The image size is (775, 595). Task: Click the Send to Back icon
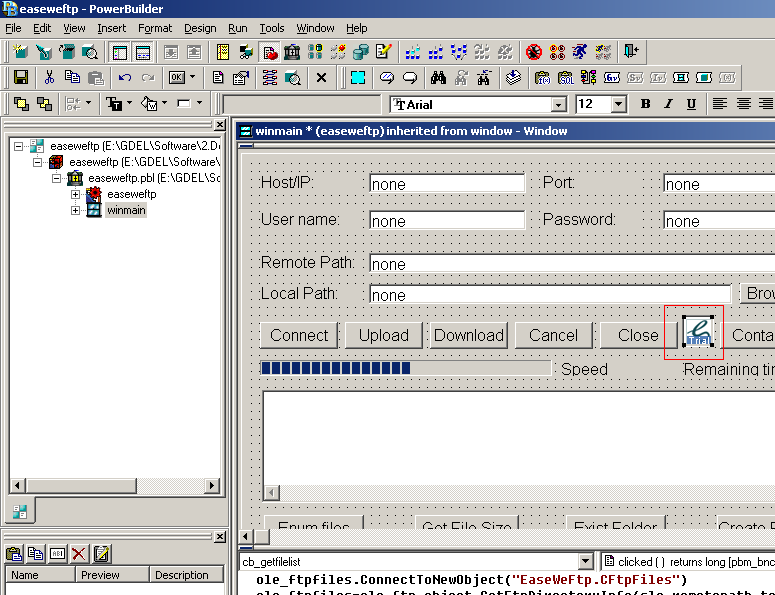(x=44, y=104)
